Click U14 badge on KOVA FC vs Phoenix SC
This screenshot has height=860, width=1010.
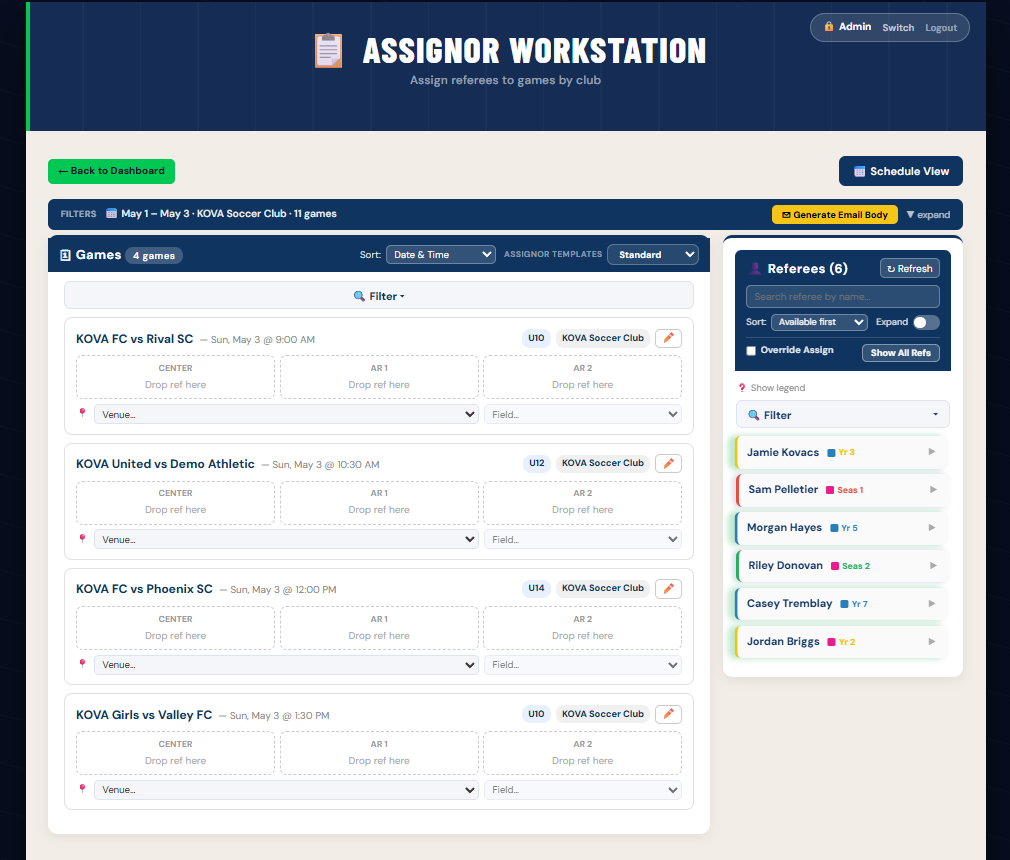[x=536, y=588]
